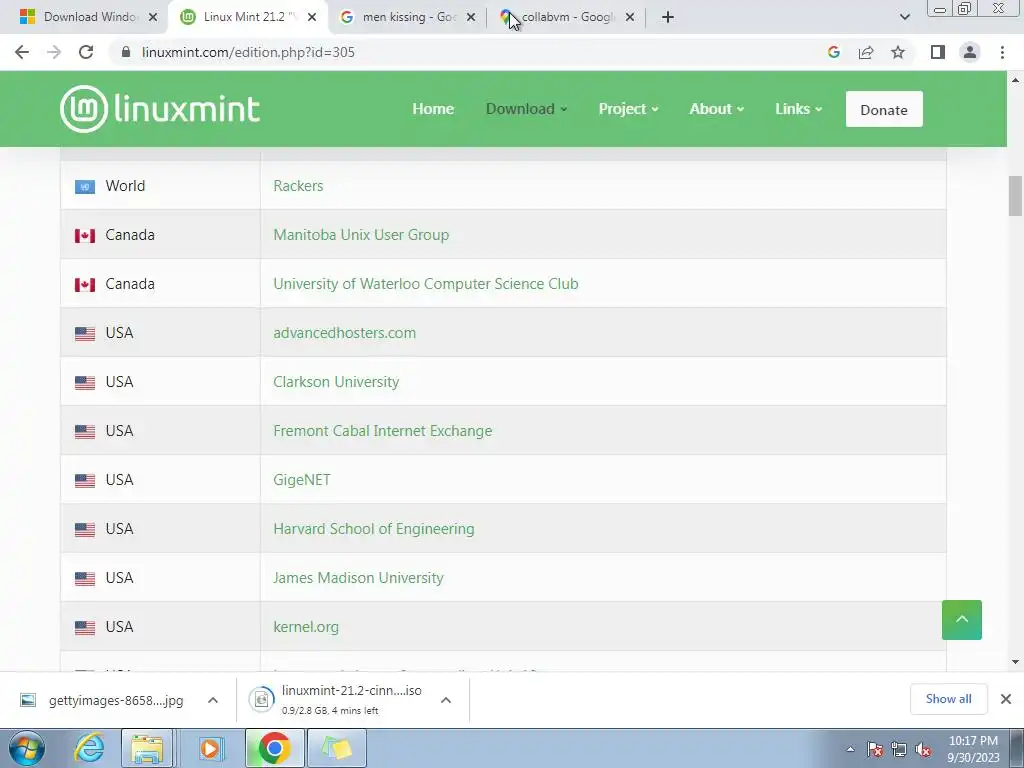The image size is (1024, 768).
Task: Open linuxmint iso download options chevron
Action: point(445,700)
